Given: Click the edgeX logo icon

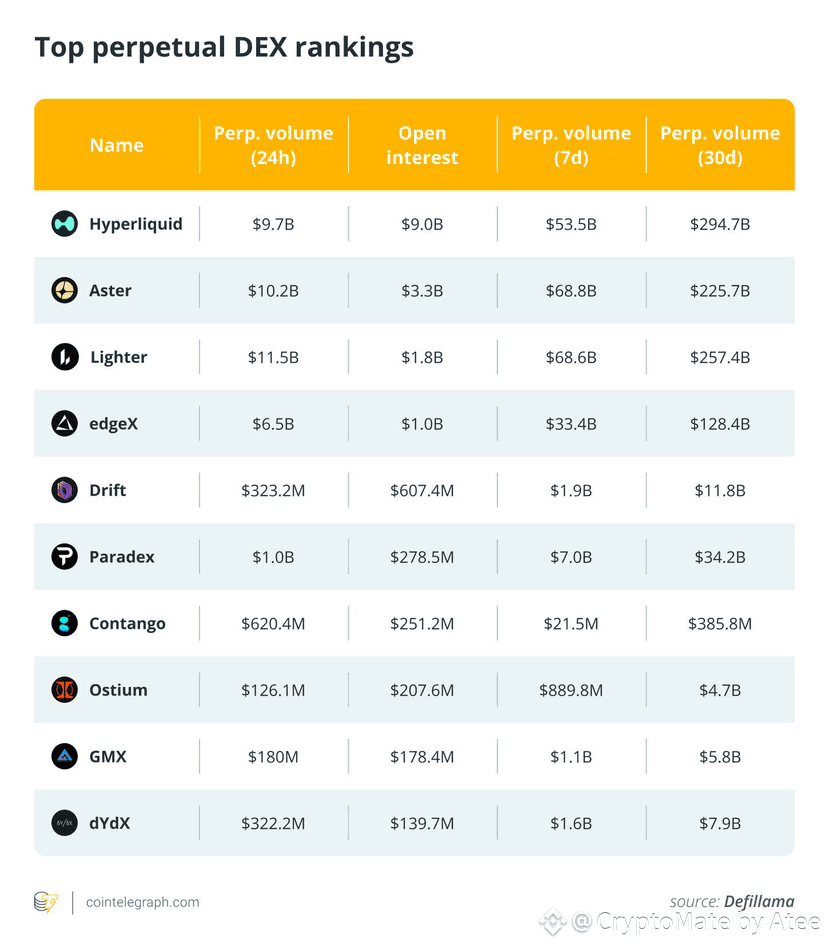Looking at the screenshot, I should coord(64,424).
